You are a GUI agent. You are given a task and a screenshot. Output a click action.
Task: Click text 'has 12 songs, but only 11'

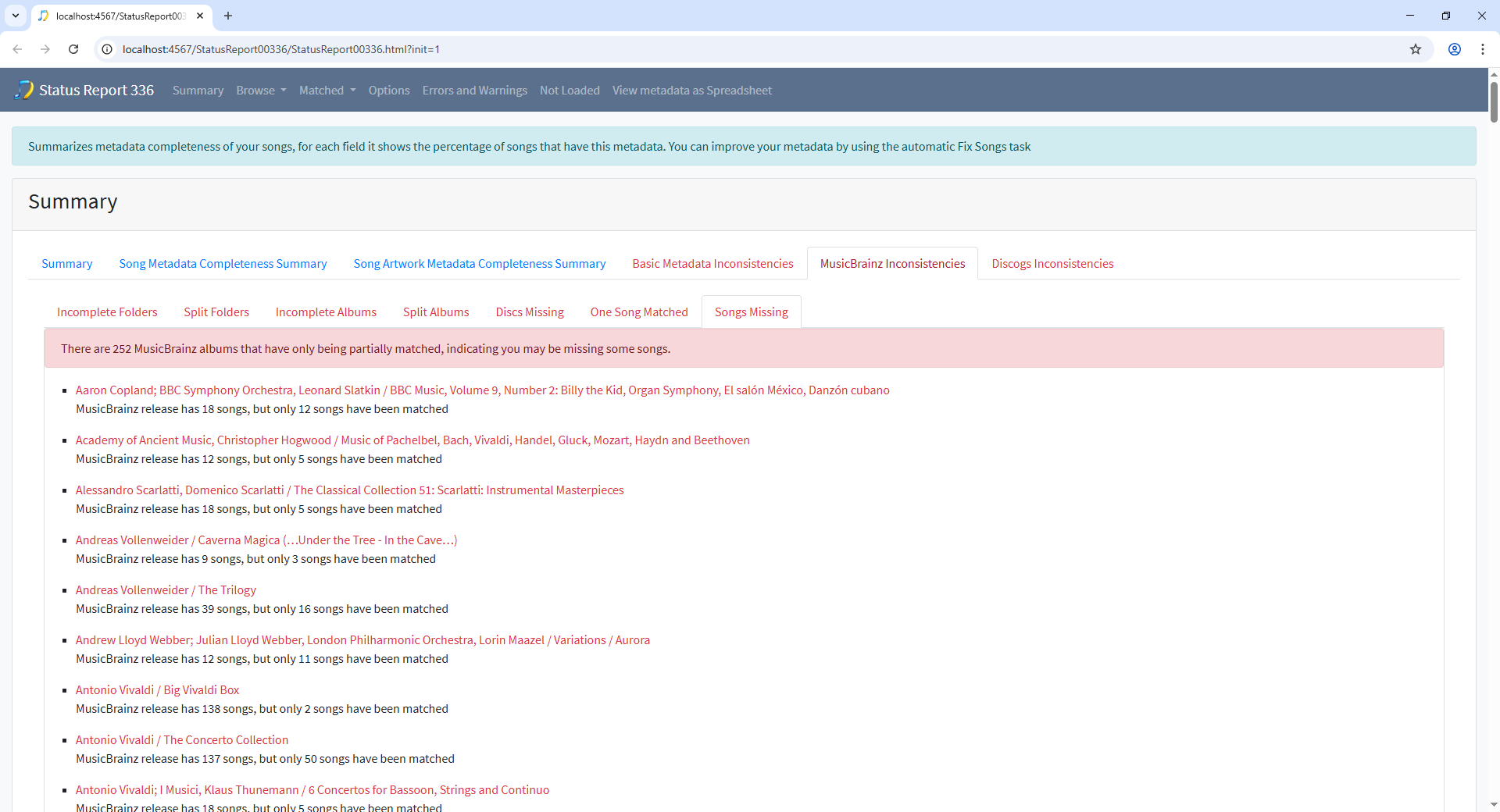point(245,659)
